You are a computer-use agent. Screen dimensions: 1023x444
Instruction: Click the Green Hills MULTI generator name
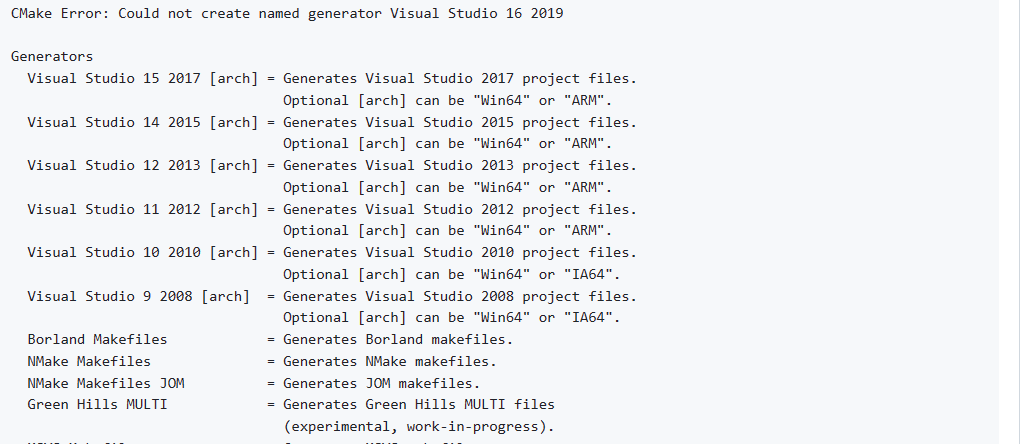pos(97,404)
